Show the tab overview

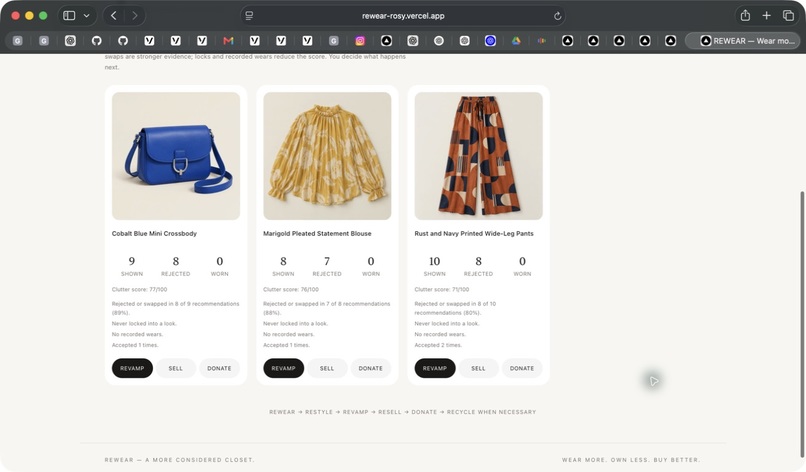(x=788, y=15)
